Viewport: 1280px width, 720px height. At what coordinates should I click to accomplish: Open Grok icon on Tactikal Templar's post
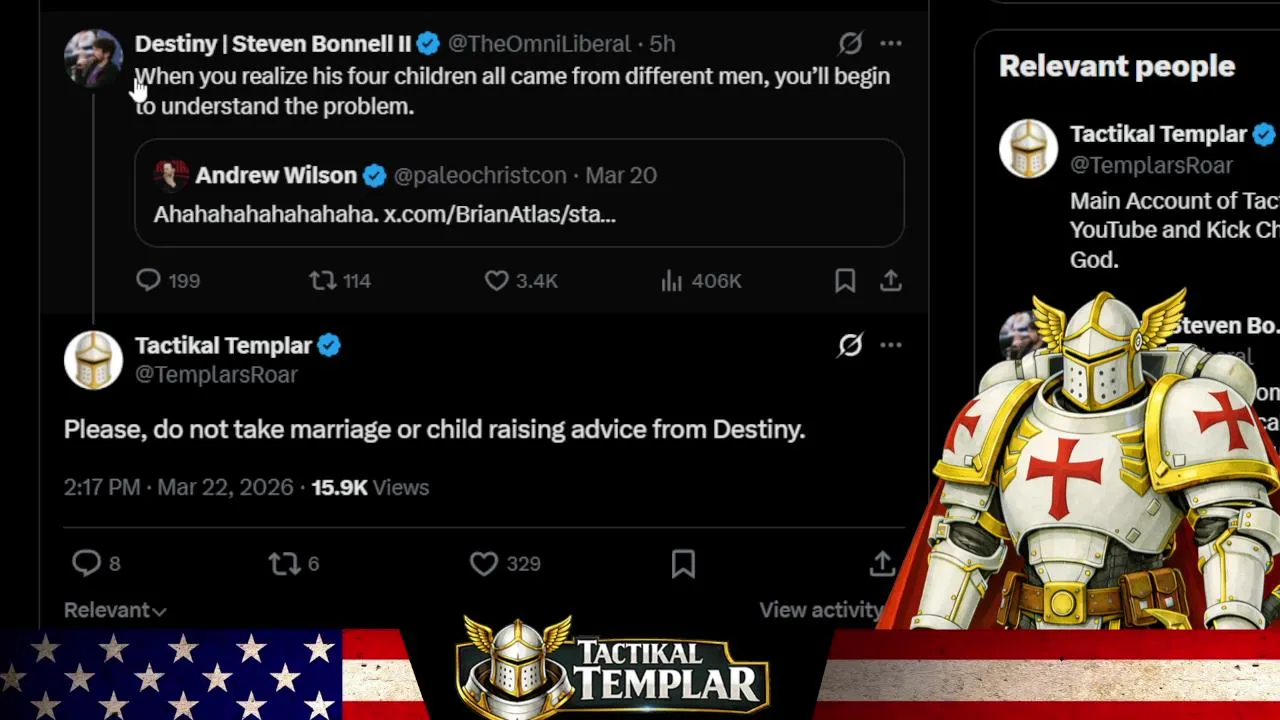tap(850, 345)
